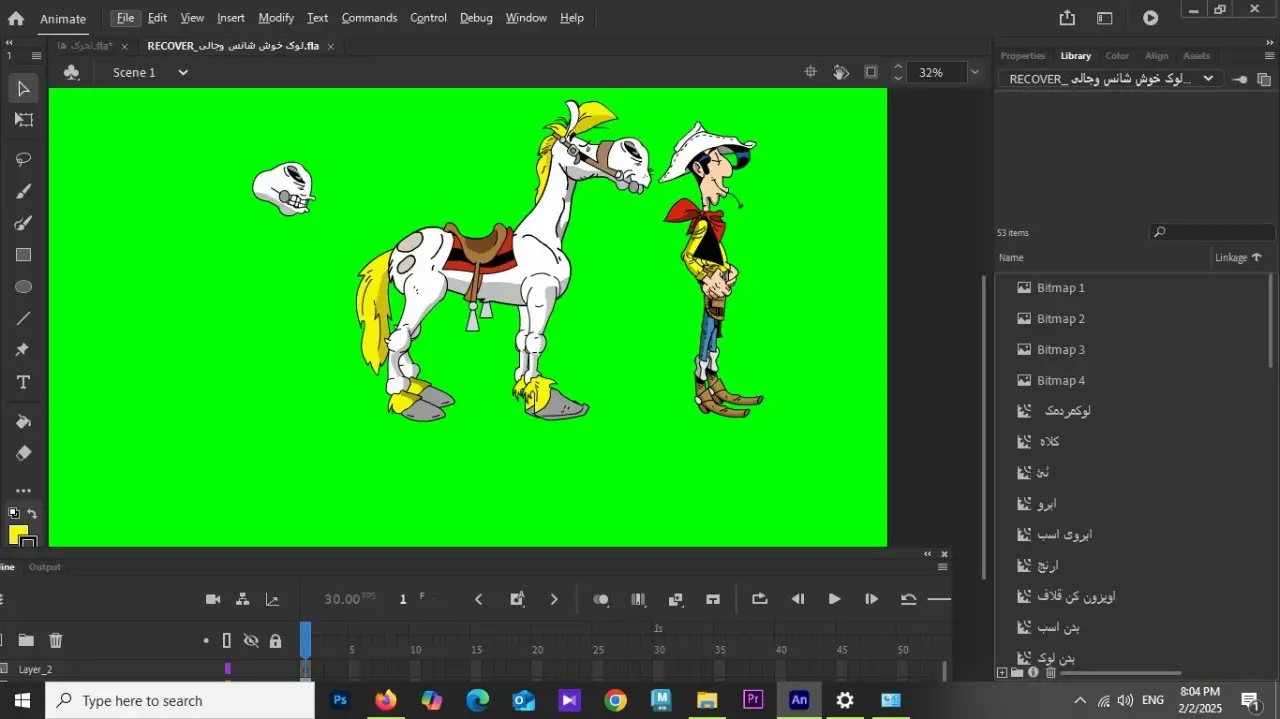The image size is (1280, 719).
Task: Toggle Lock all layers padlock icon
Action: (275, 640)
